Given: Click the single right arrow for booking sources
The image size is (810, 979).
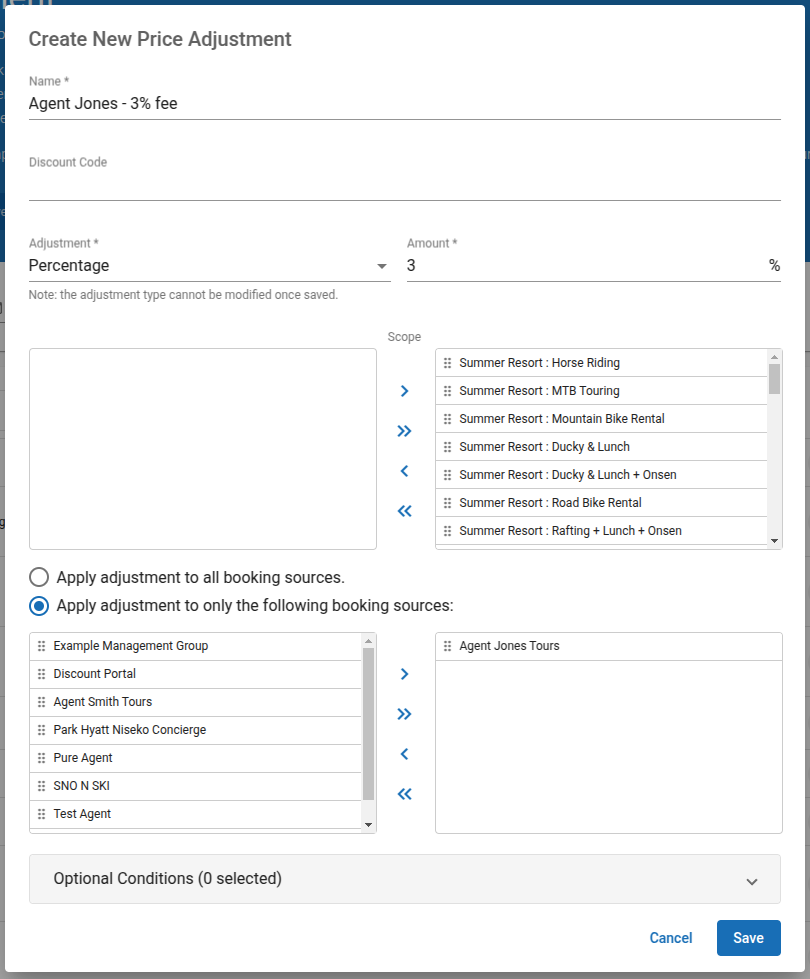Looking at the screenshot, I should [404, 674].
